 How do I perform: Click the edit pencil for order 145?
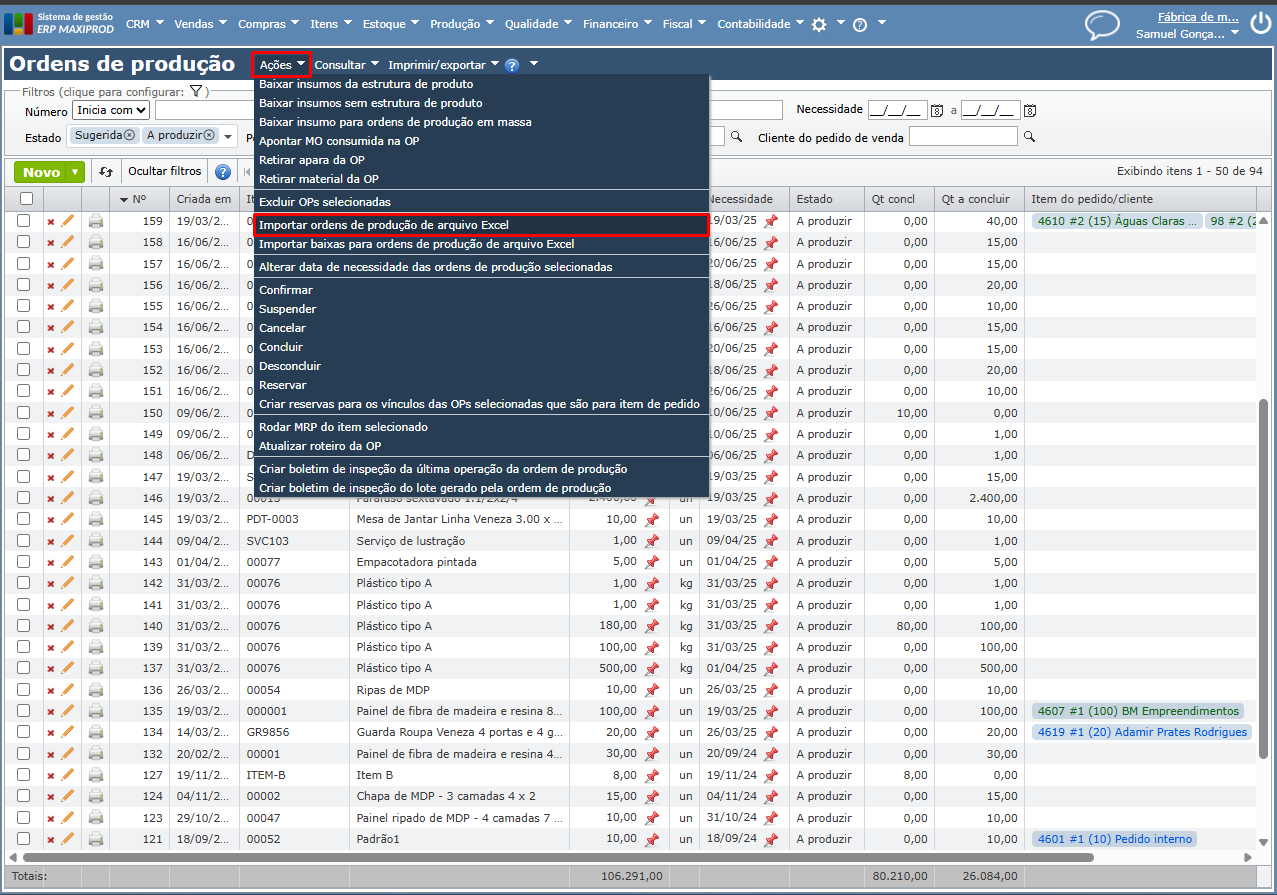tap(68, 519)
